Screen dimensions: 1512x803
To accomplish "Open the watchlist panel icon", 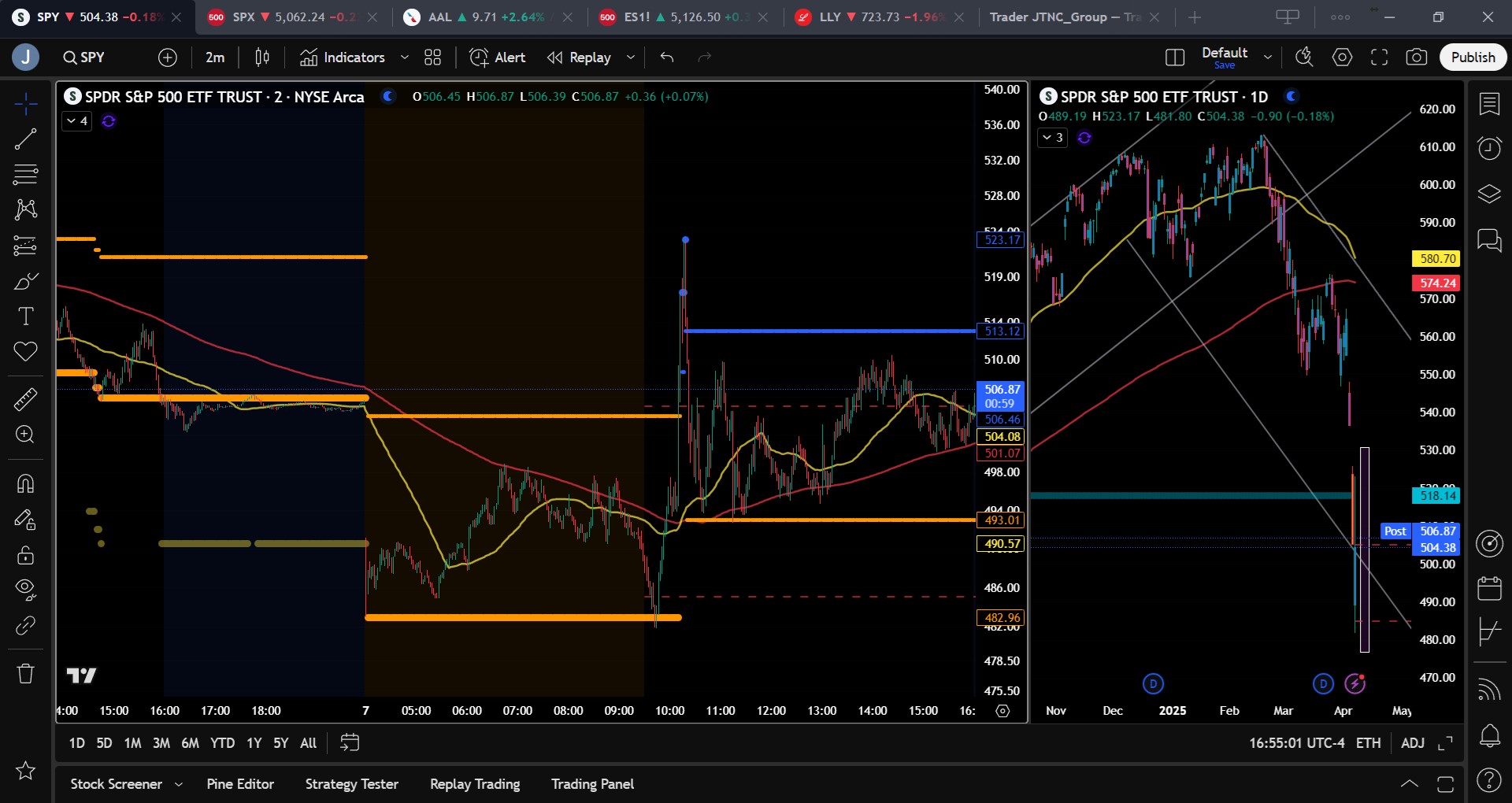I will point(1489,104).
